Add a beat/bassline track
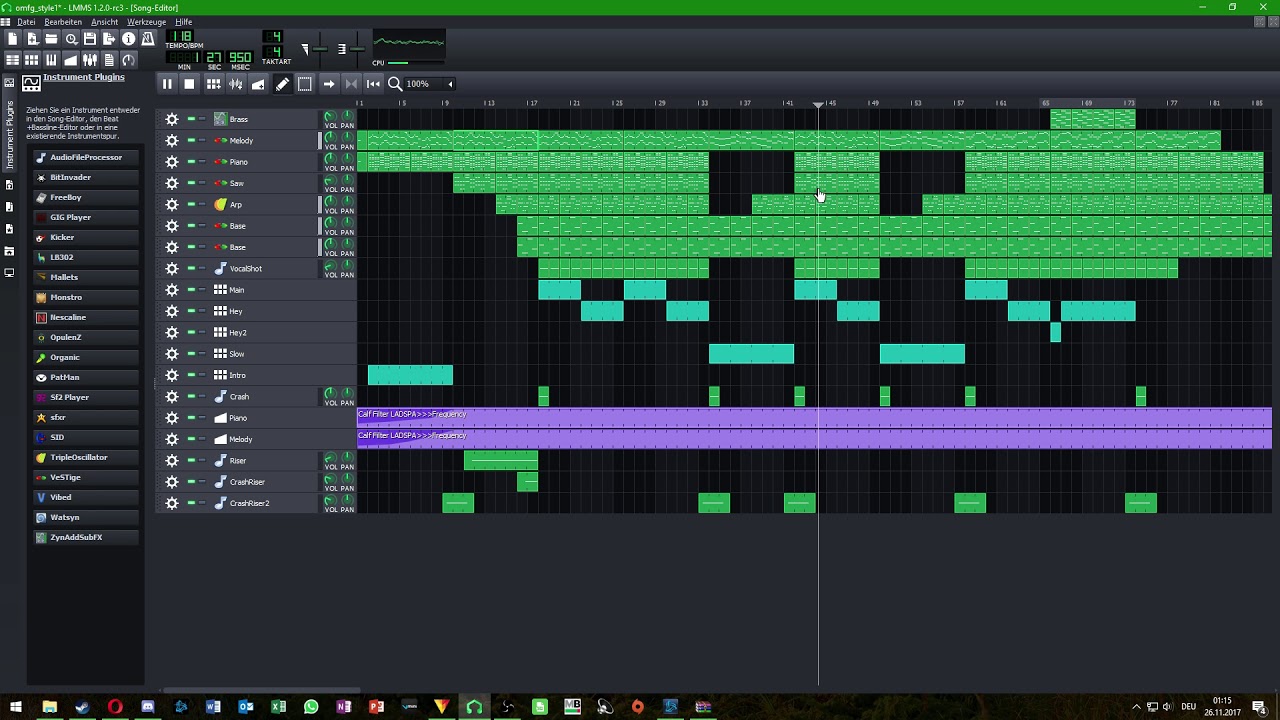Image resolution: width=1280 pixels, height=720 pixels. pos(213,84)
